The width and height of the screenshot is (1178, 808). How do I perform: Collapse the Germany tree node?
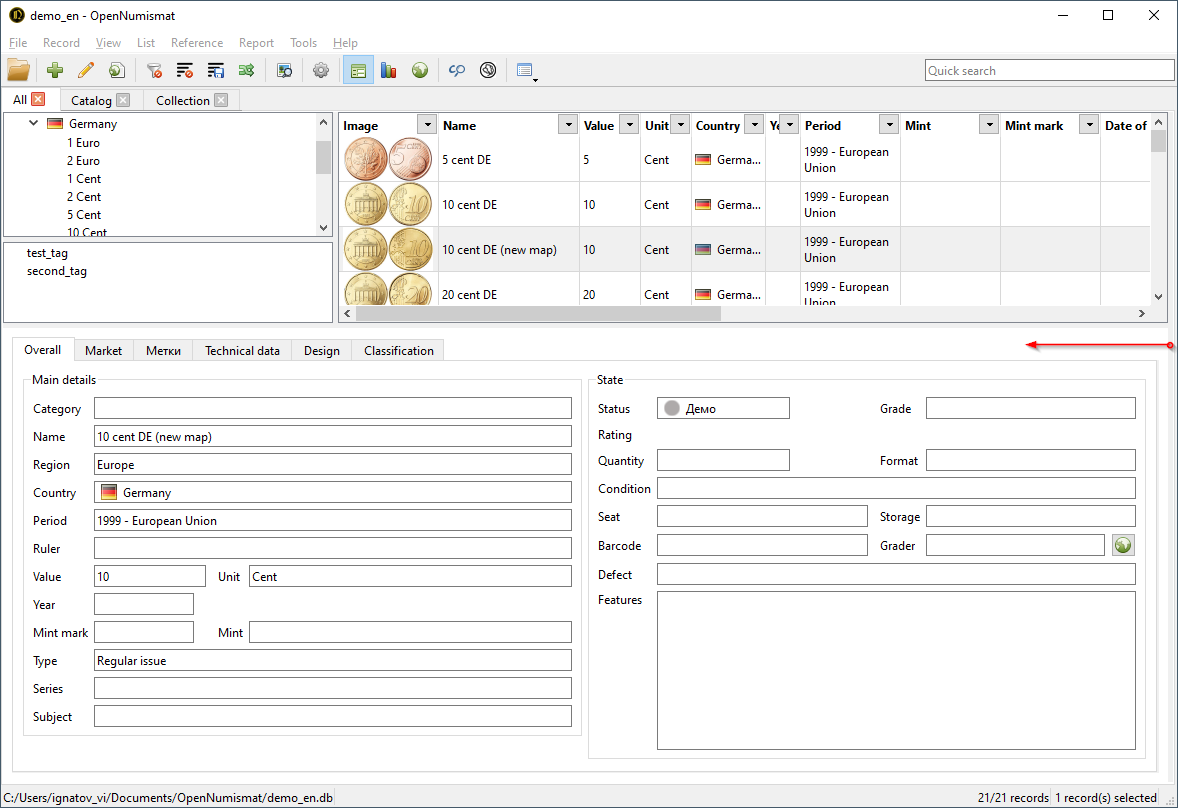coord(34,124)
